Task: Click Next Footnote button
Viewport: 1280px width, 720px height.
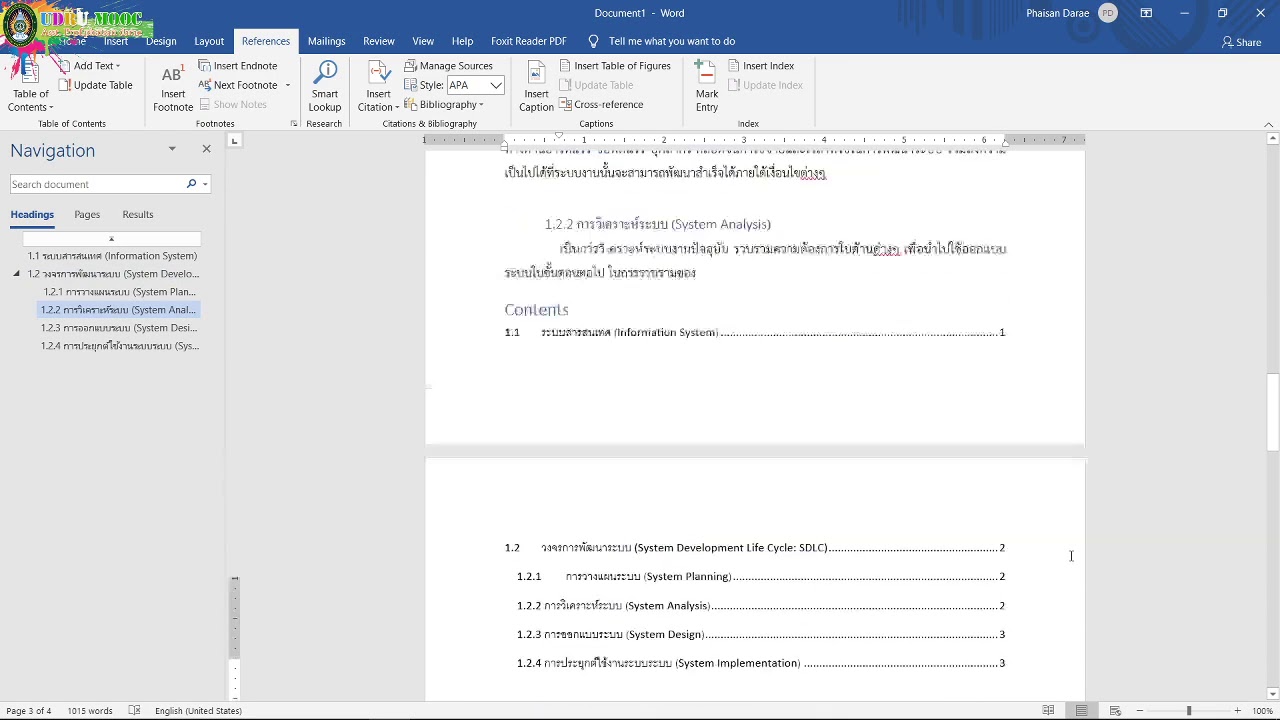Action: point(238,85)
